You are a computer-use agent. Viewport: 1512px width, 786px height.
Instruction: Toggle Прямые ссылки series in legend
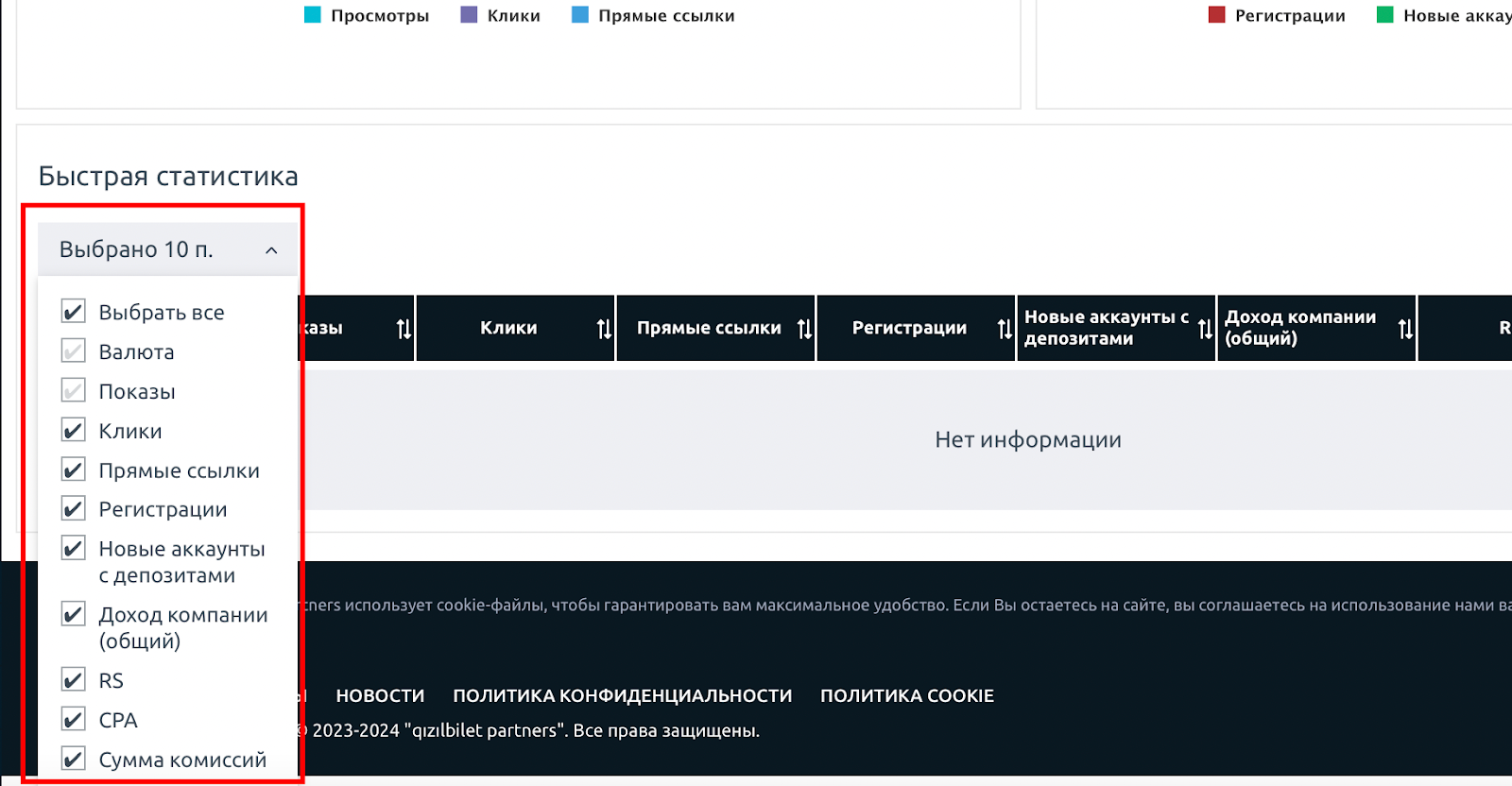pos(653,15)
